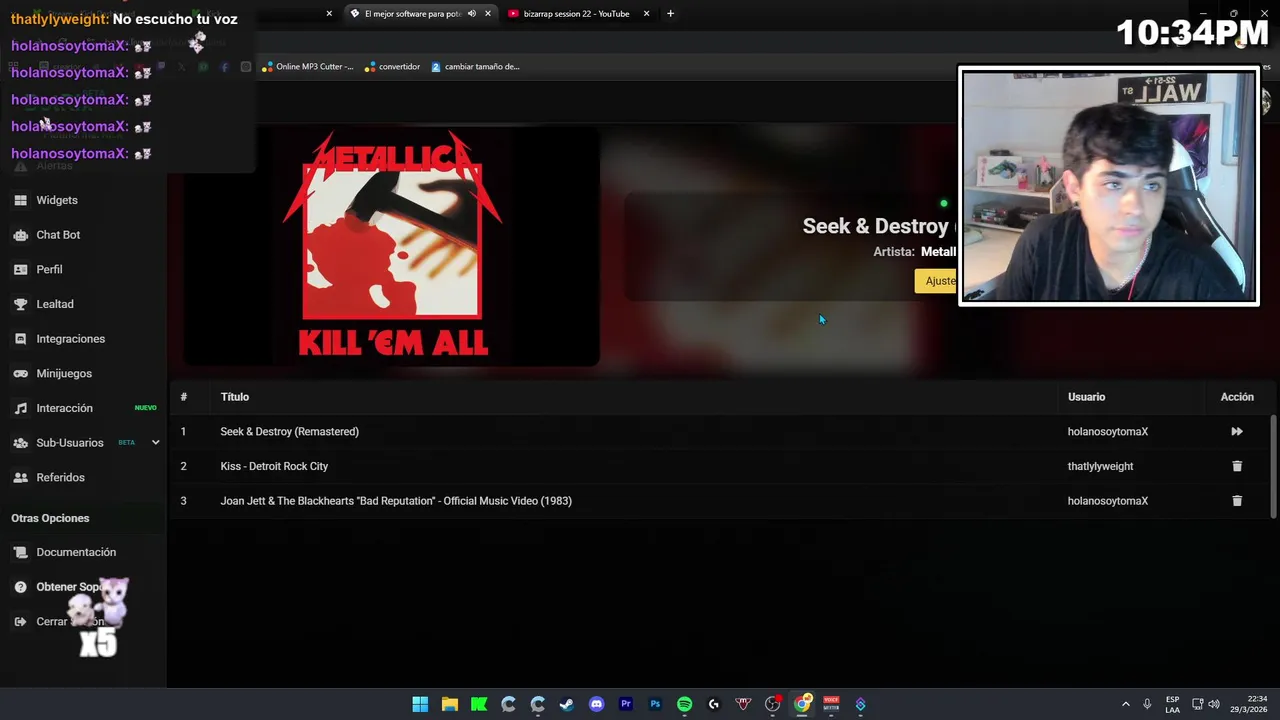Viewport: 1280px width, 720px height.
Task: Launch Steam from the taskbar
Action: click(x=567, y=704)
